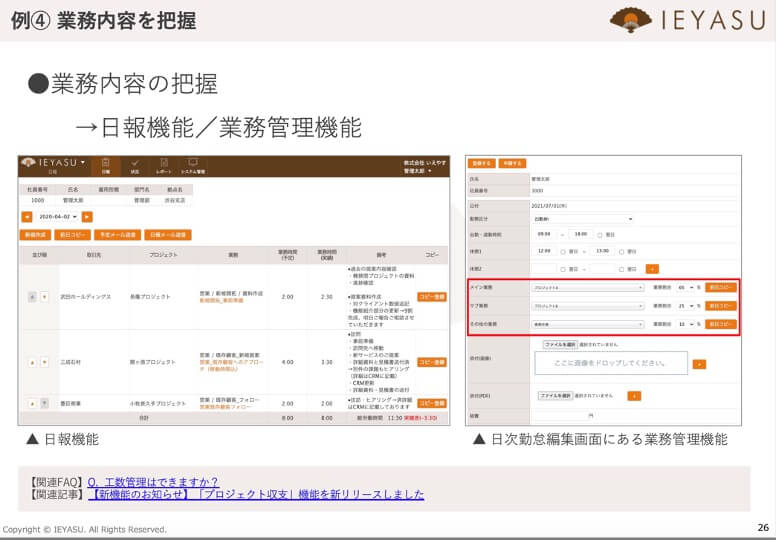The width and height of the screenshot is (776, 540).
Task: Check 翌日 box after 13:00 break end
Action: (x=622, y=251)
